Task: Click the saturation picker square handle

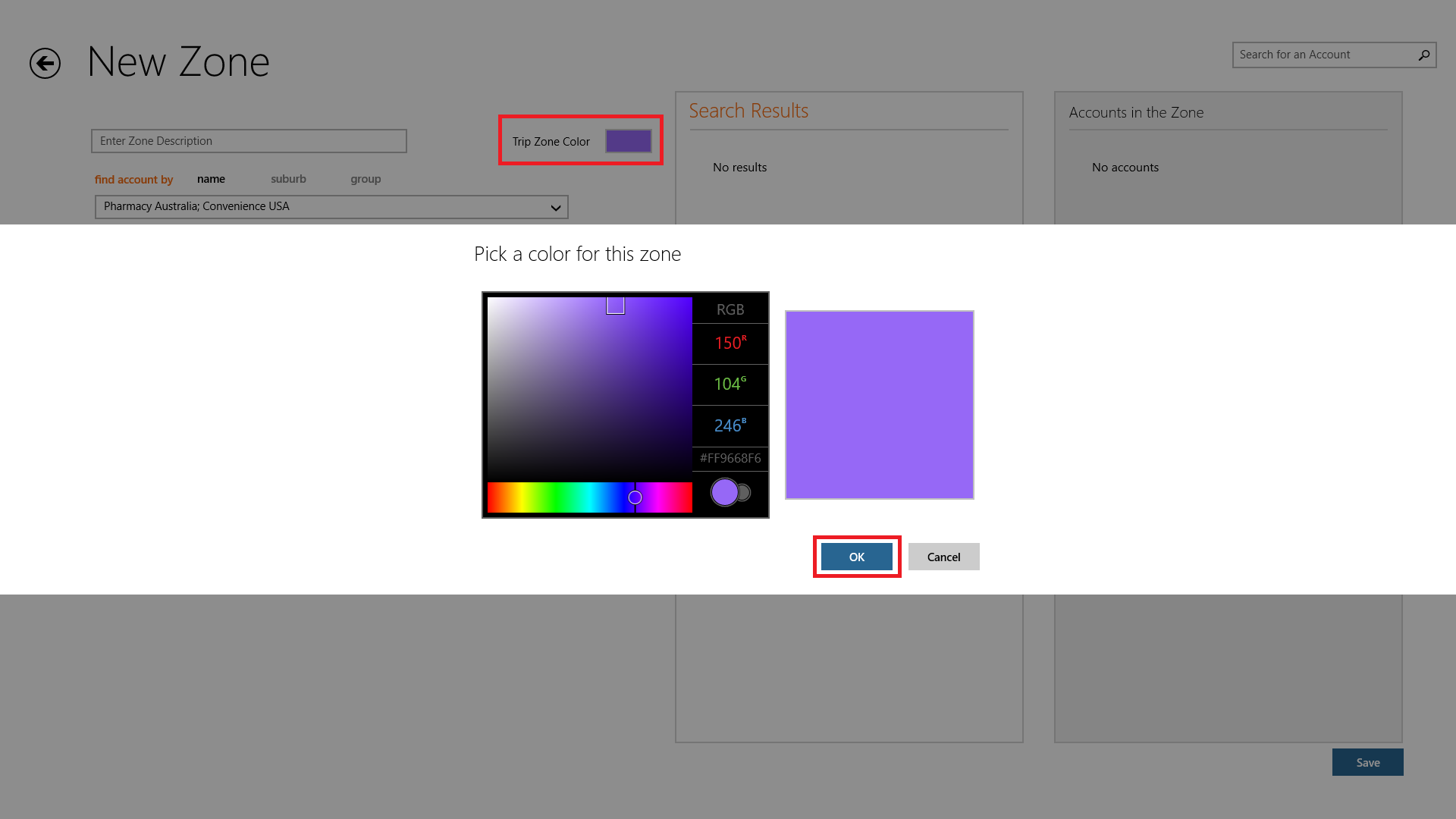Action: 615,305
